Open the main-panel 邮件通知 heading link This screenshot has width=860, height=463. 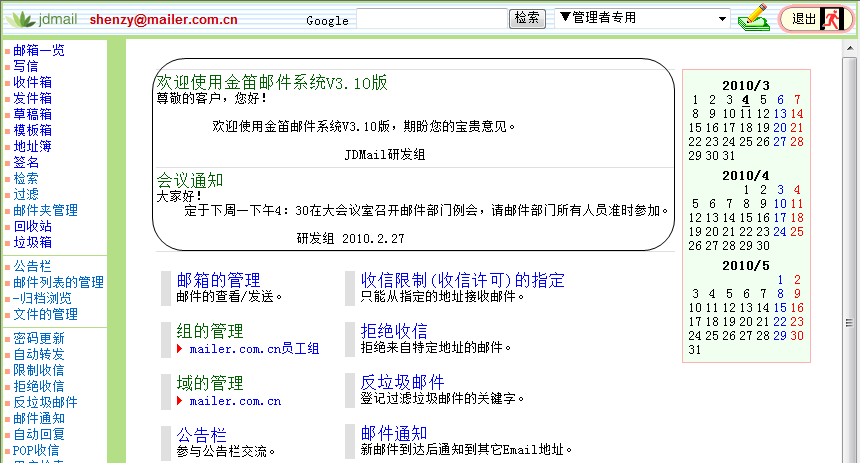[x=394, y=433]
